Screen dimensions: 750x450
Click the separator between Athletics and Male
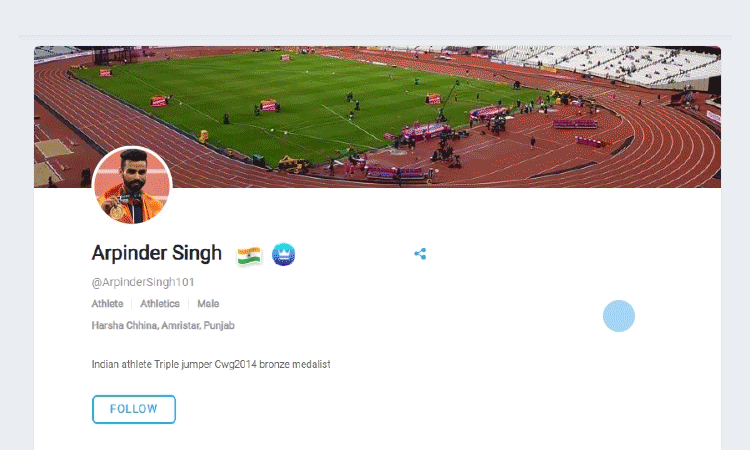(x=188, y=304)
